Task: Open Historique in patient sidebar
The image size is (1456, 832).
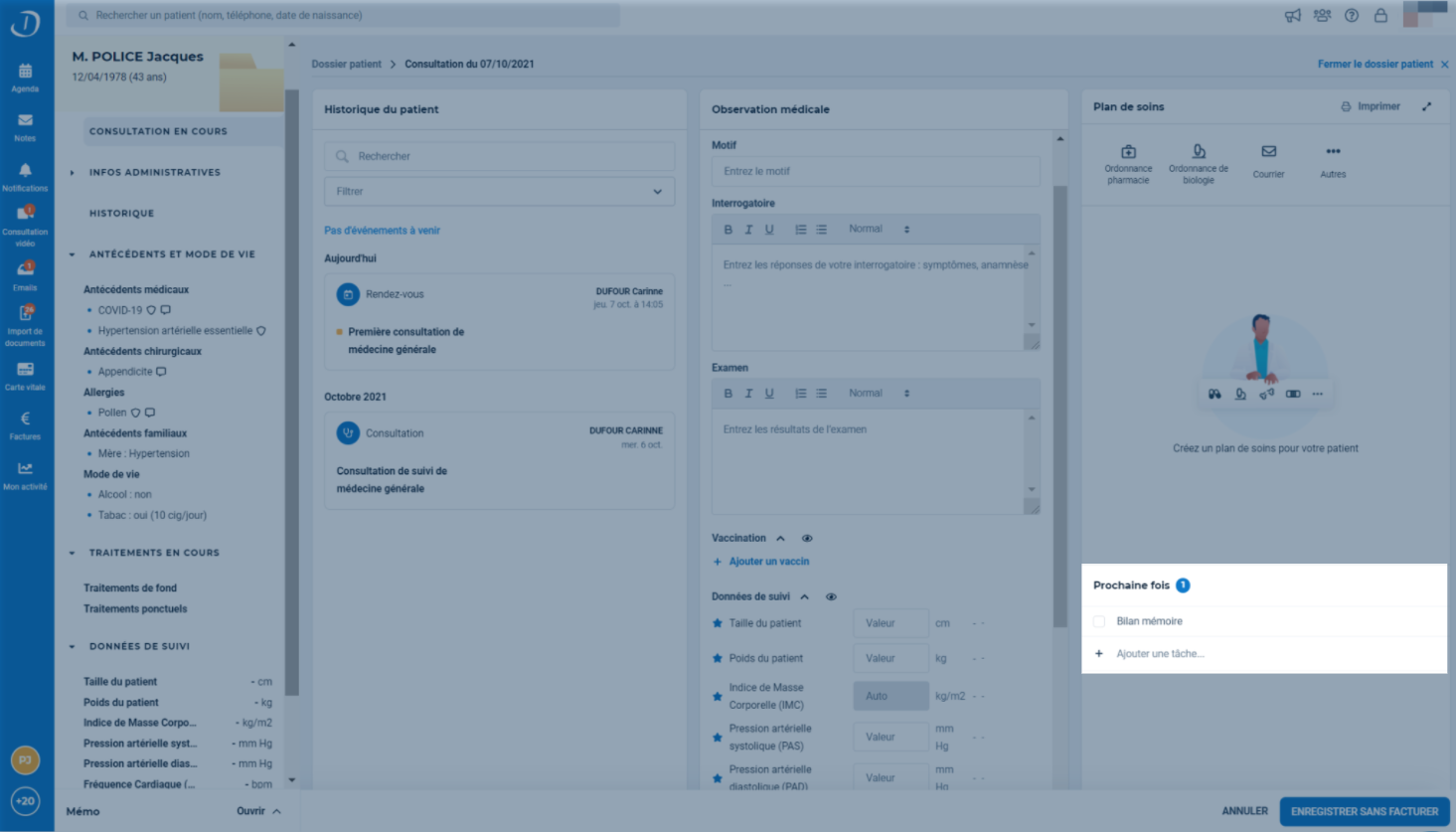Action: tap(121, 214)
